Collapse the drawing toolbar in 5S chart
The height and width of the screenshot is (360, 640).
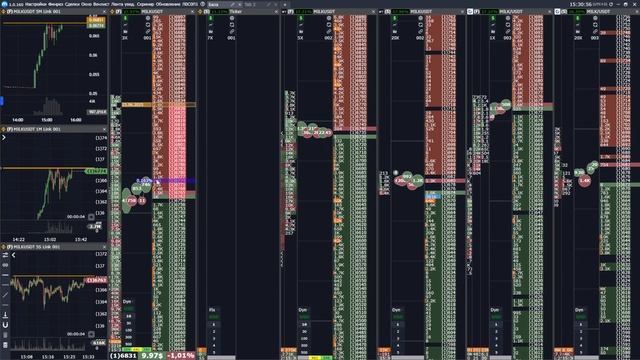tap(13, 255)
